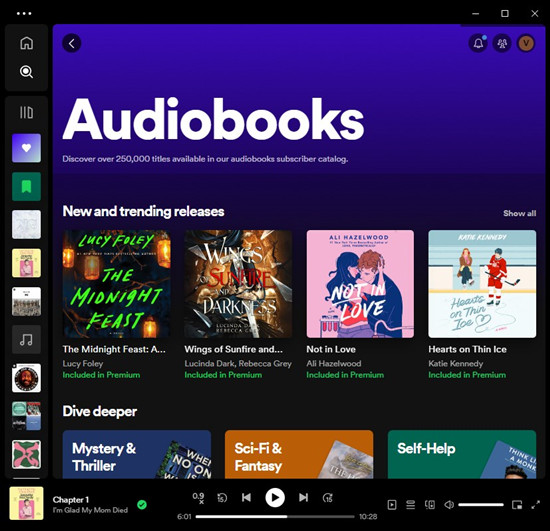Open the three-dot app menu
The height and width of the screenshot is (531, 550).
(24, 14)
